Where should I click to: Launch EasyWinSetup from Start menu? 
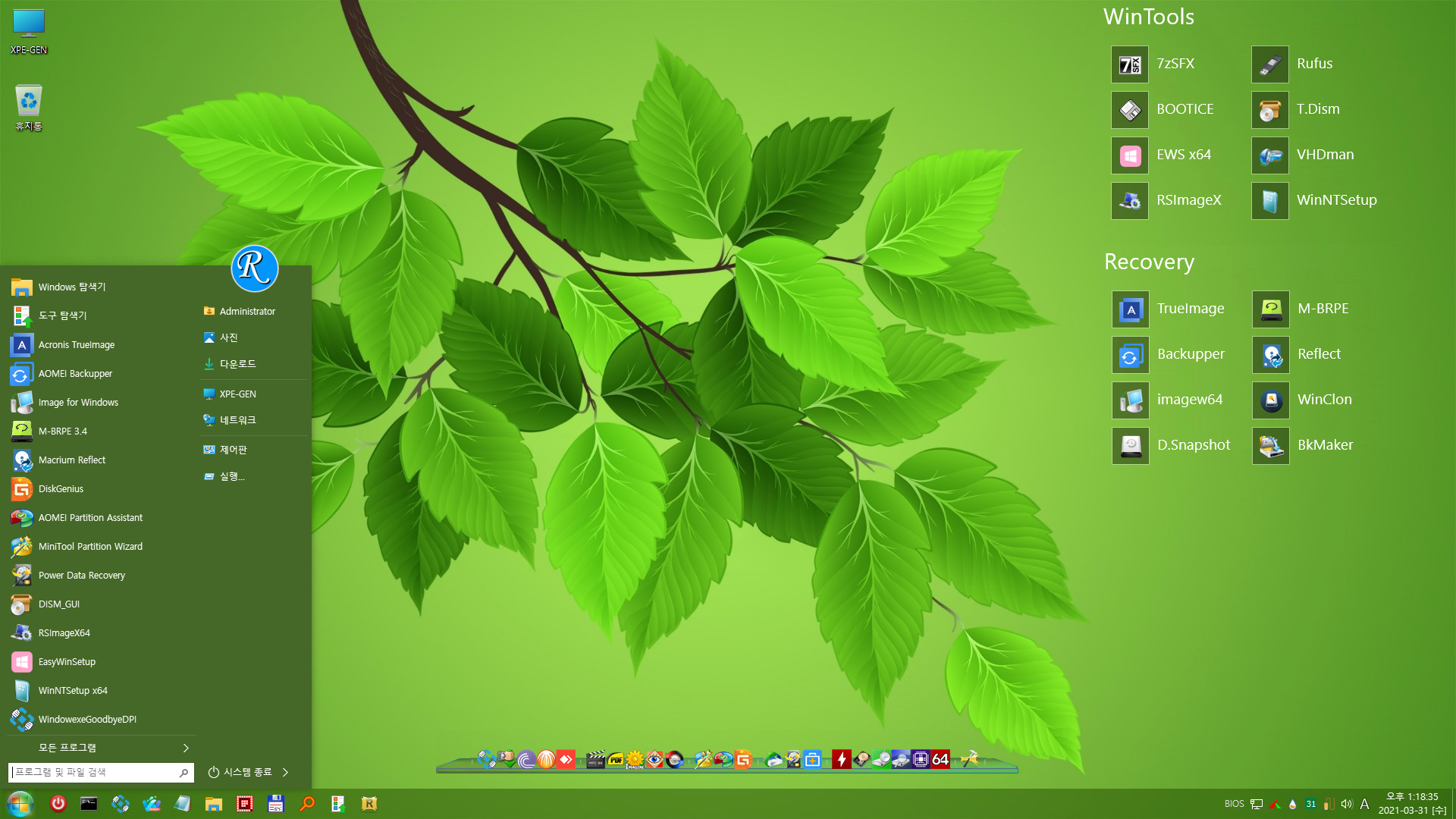[x=102, y=662]
